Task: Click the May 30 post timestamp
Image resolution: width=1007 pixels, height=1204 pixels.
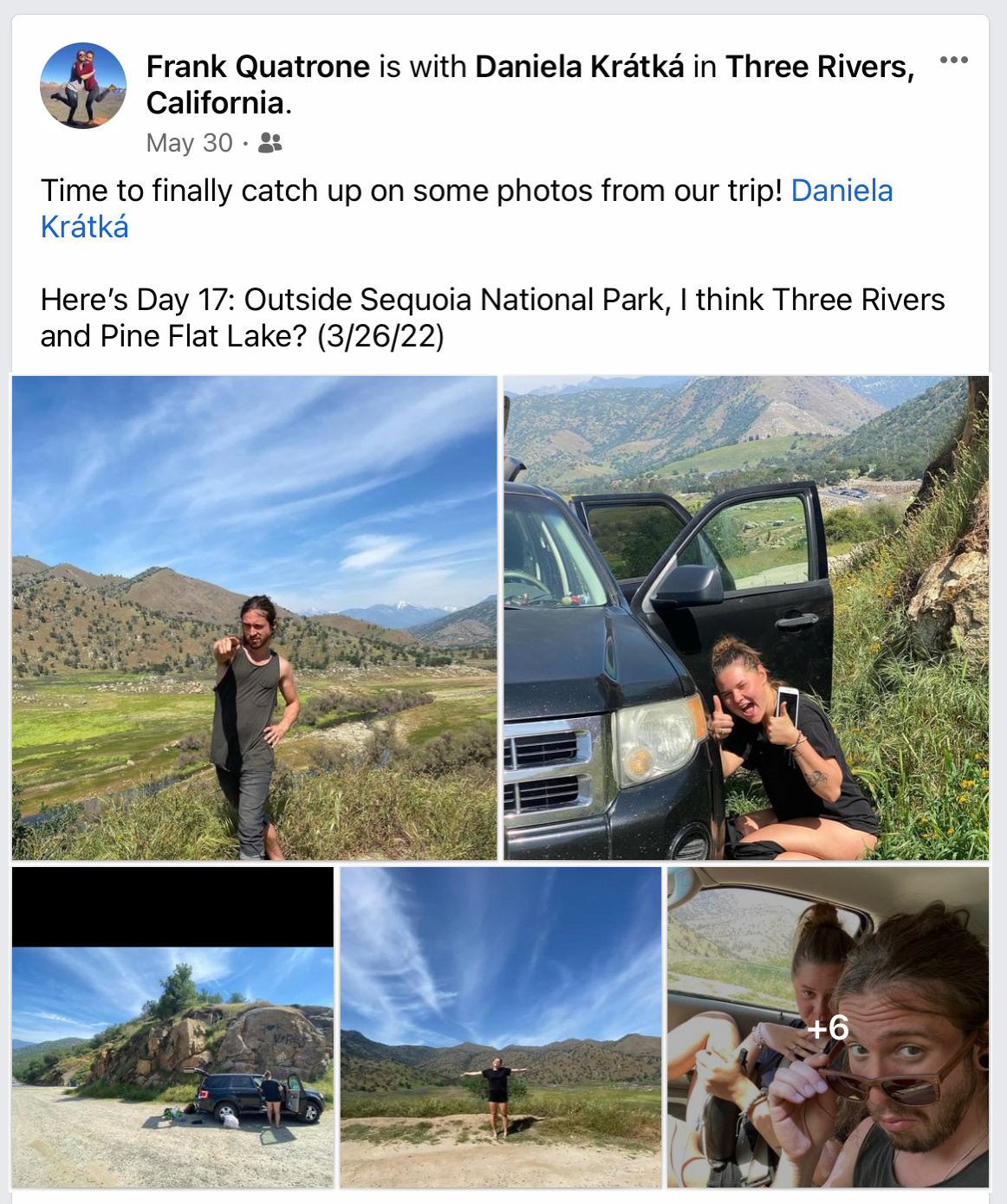Action: pyautogui.click(x=189, y=143)
